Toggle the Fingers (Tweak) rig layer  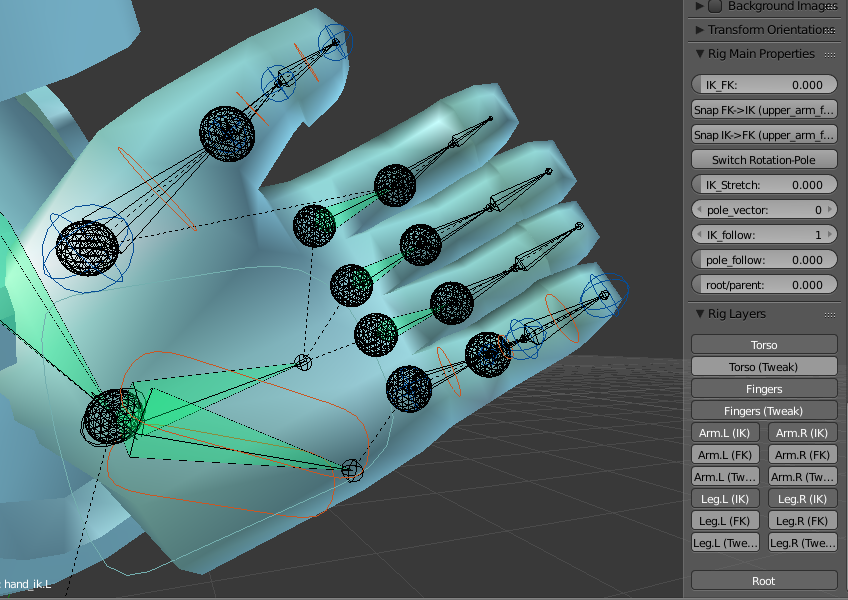[764, 411]
